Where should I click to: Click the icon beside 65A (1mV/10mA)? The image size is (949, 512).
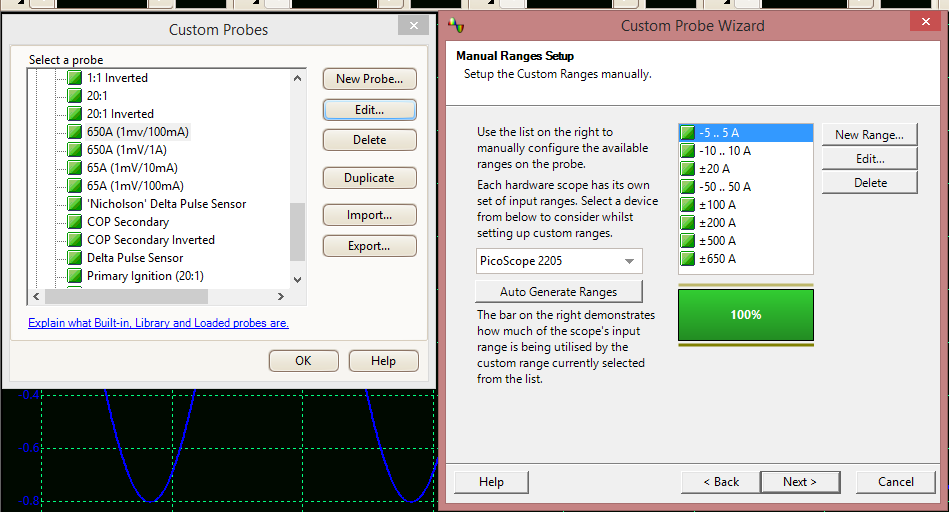point(74,168)
